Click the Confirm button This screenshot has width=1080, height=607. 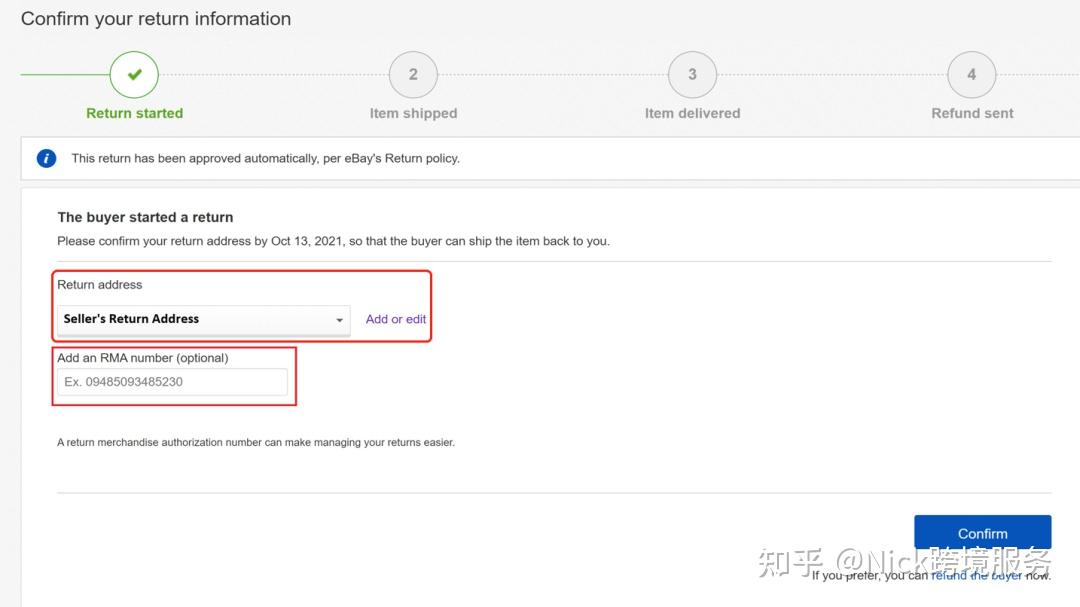982,531
